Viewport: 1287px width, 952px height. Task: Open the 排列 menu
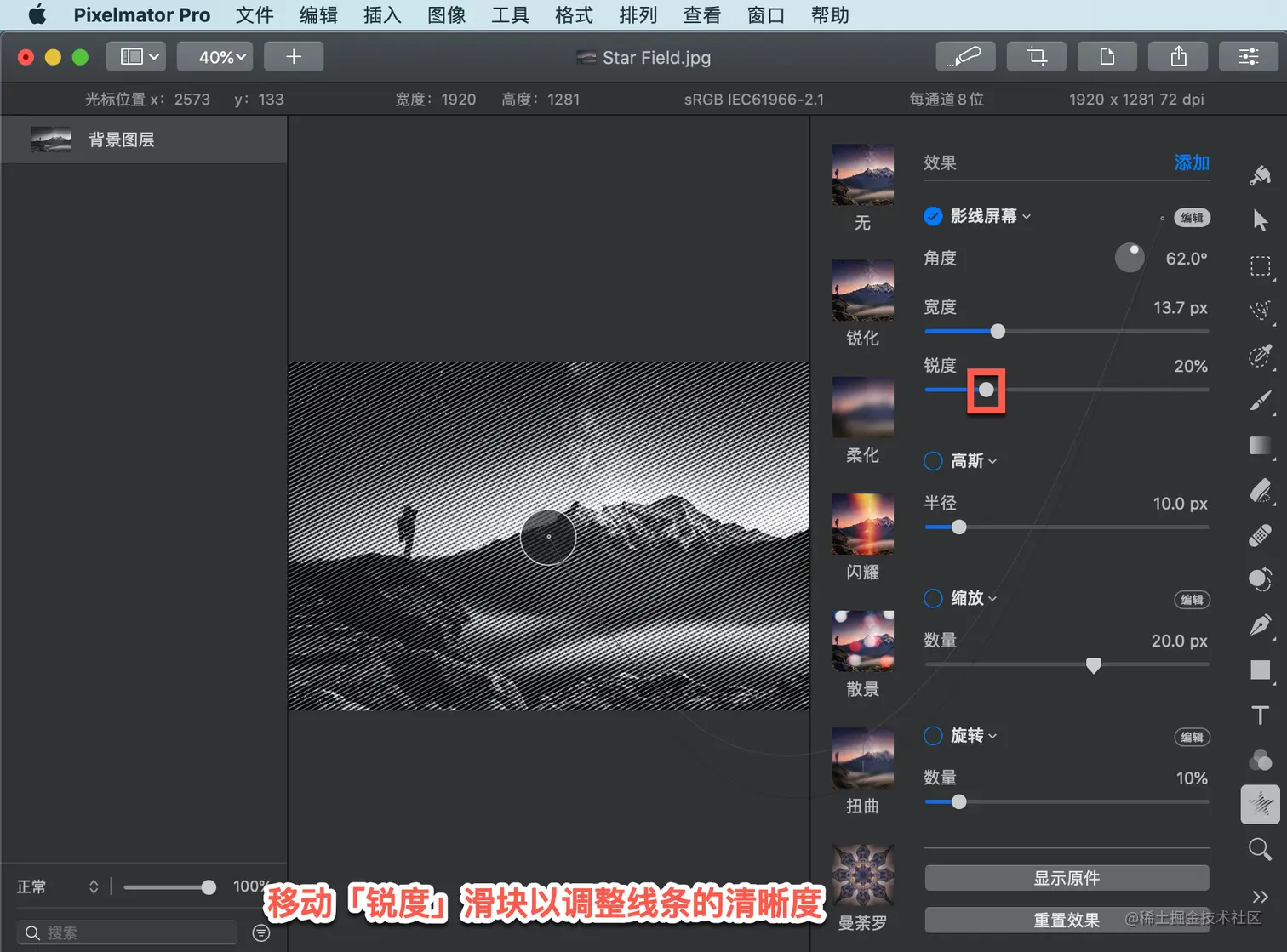(x=638, y=14)
